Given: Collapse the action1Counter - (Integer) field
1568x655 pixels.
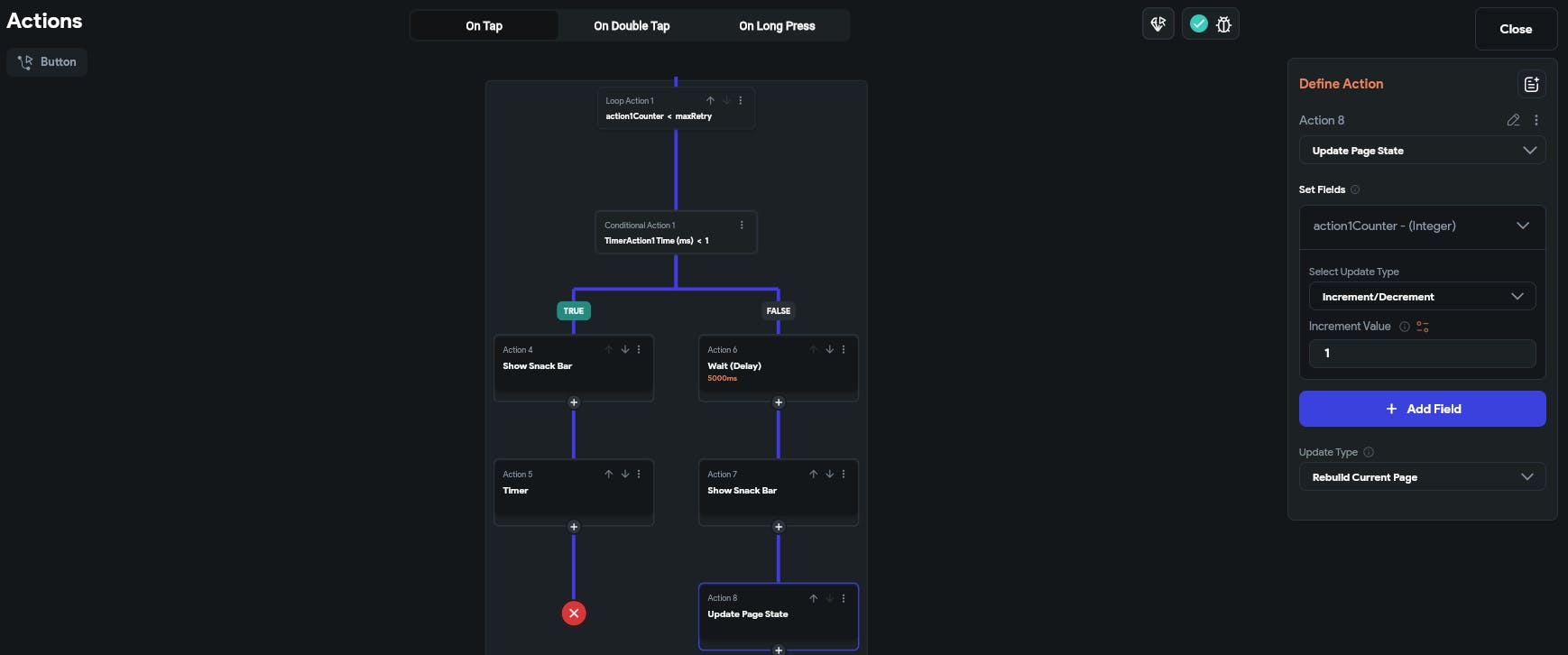Looking at the screenshot, I should pos(1522,226).
